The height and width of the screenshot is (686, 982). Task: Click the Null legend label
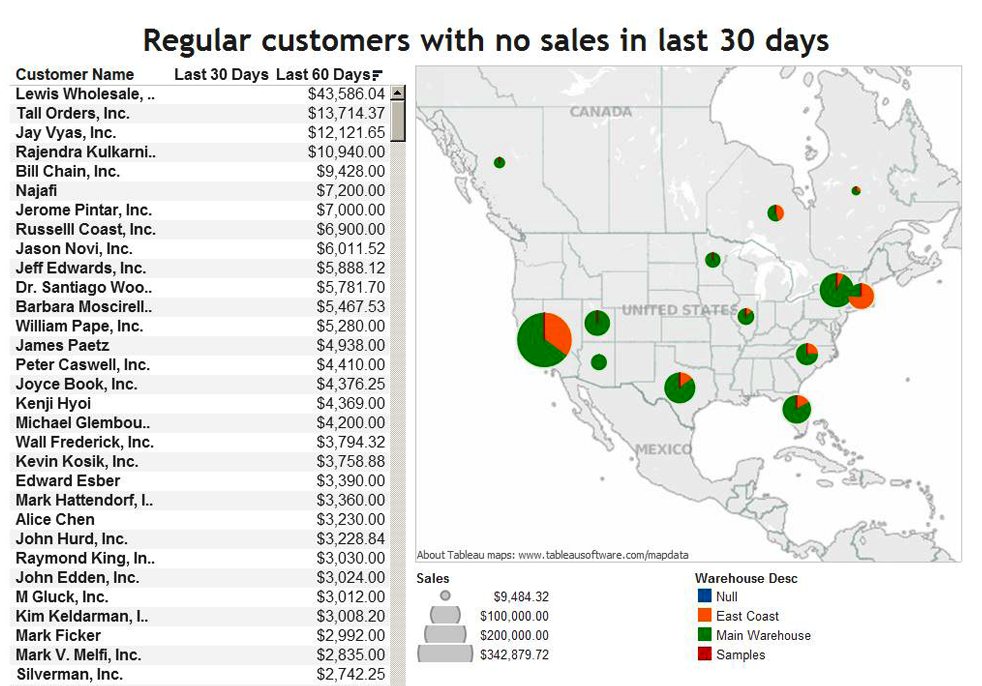coord(726,596)
